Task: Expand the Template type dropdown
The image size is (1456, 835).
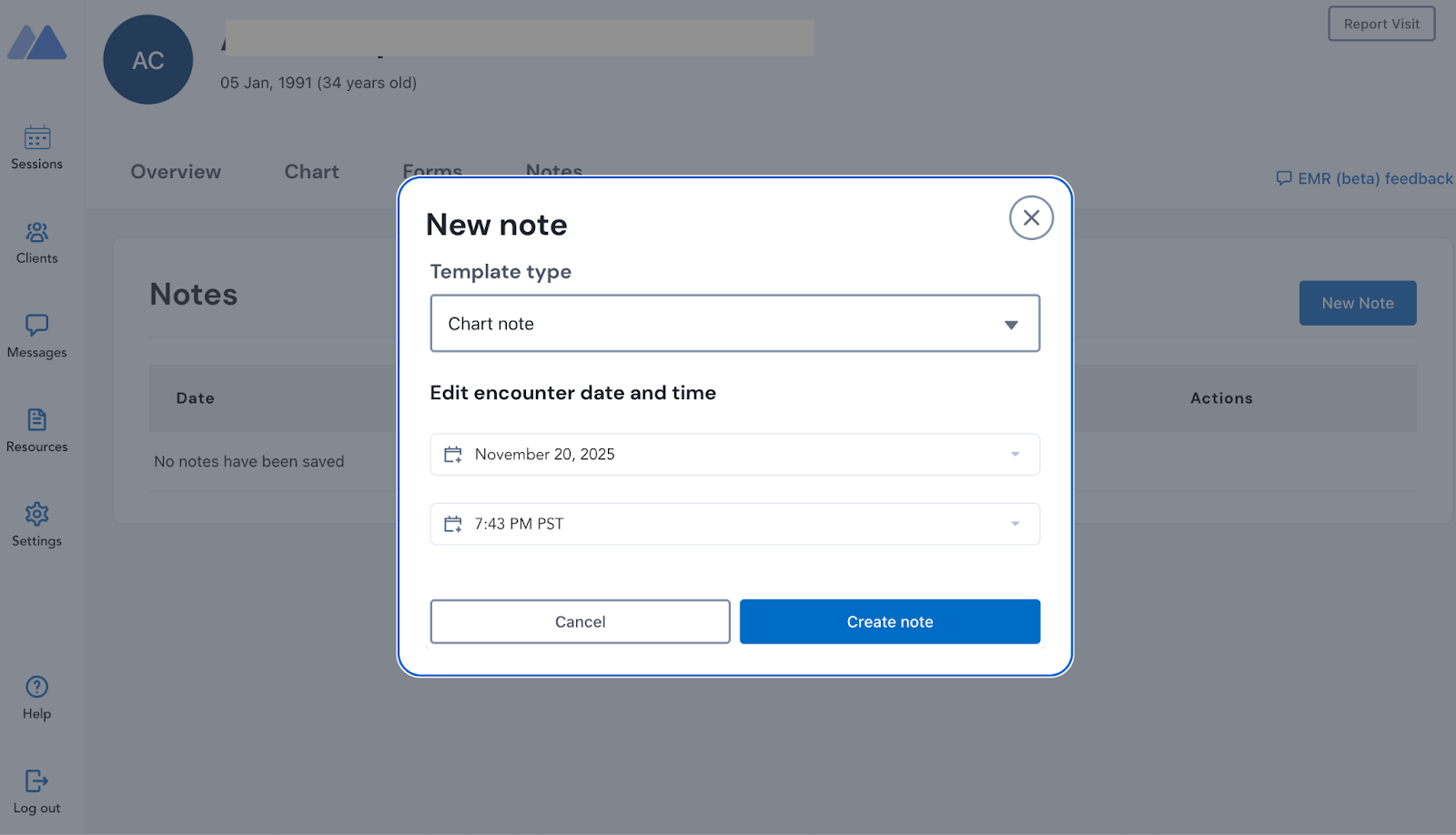Action: (734, 324)
